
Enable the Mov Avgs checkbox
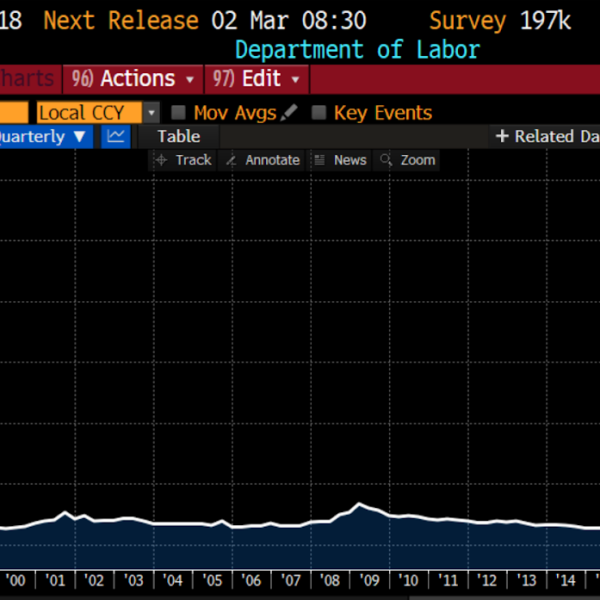(x=179, y=113)
